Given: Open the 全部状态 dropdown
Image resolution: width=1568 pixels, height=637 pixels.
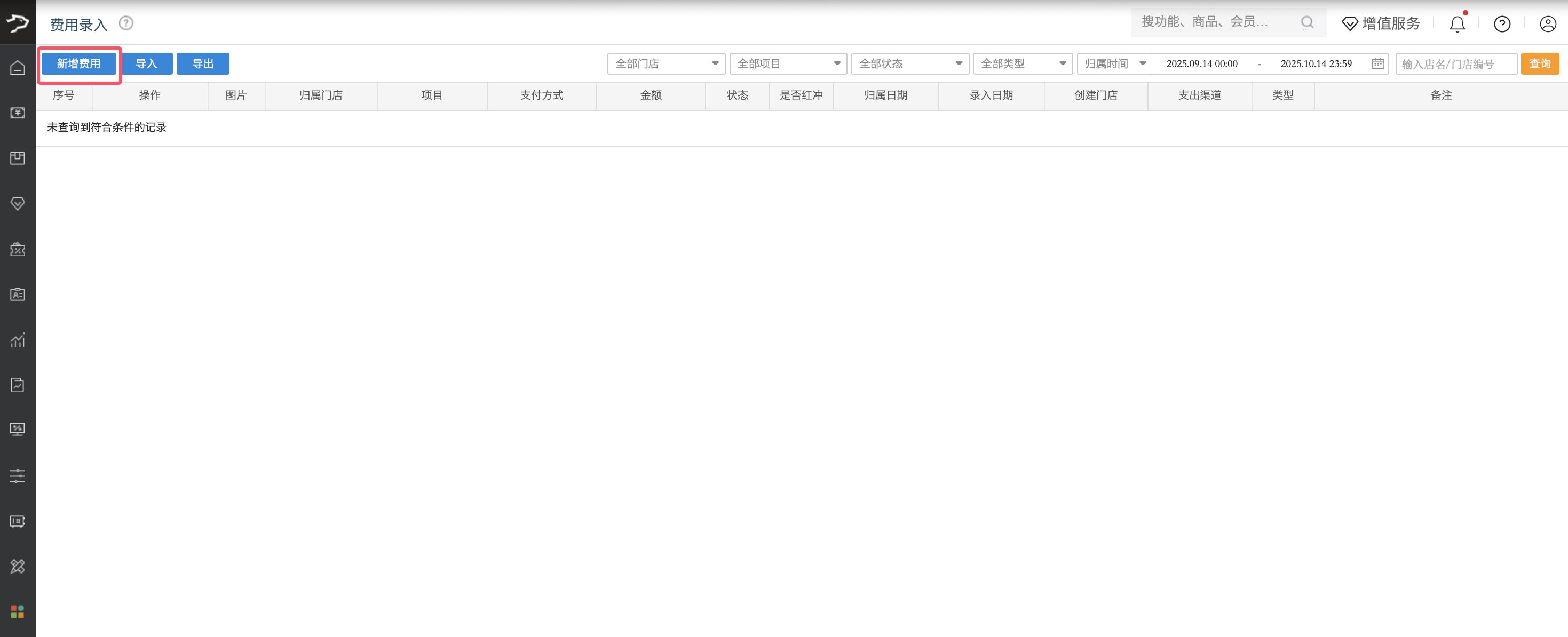Looking at the screenshot, I should 910,63.
